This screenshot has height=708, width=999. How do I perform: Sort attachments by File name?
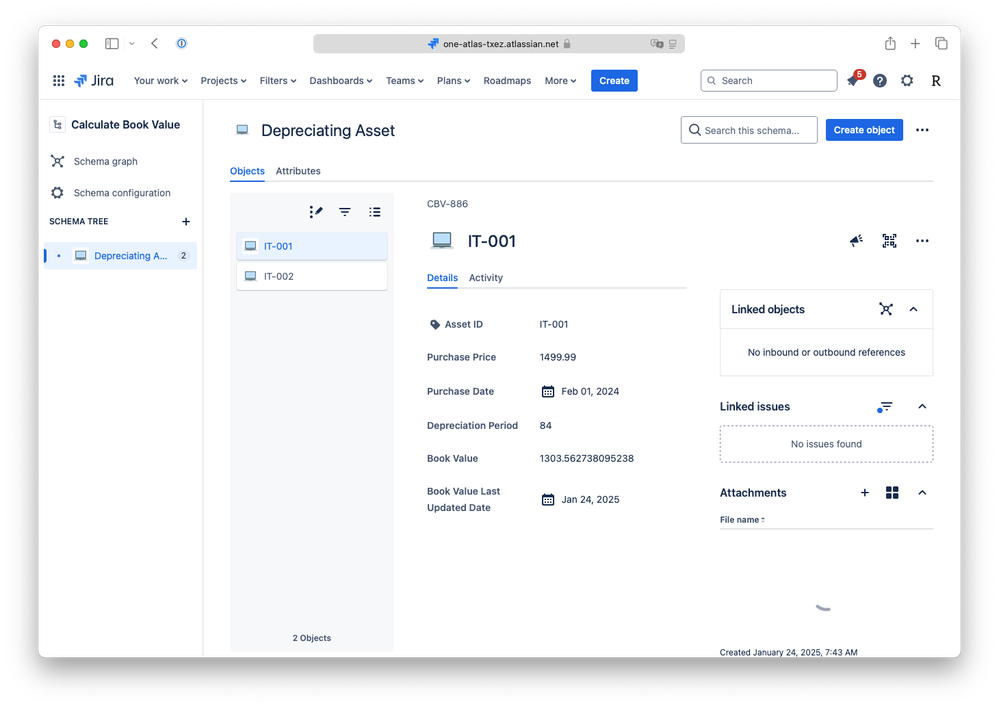coord(742,519)
